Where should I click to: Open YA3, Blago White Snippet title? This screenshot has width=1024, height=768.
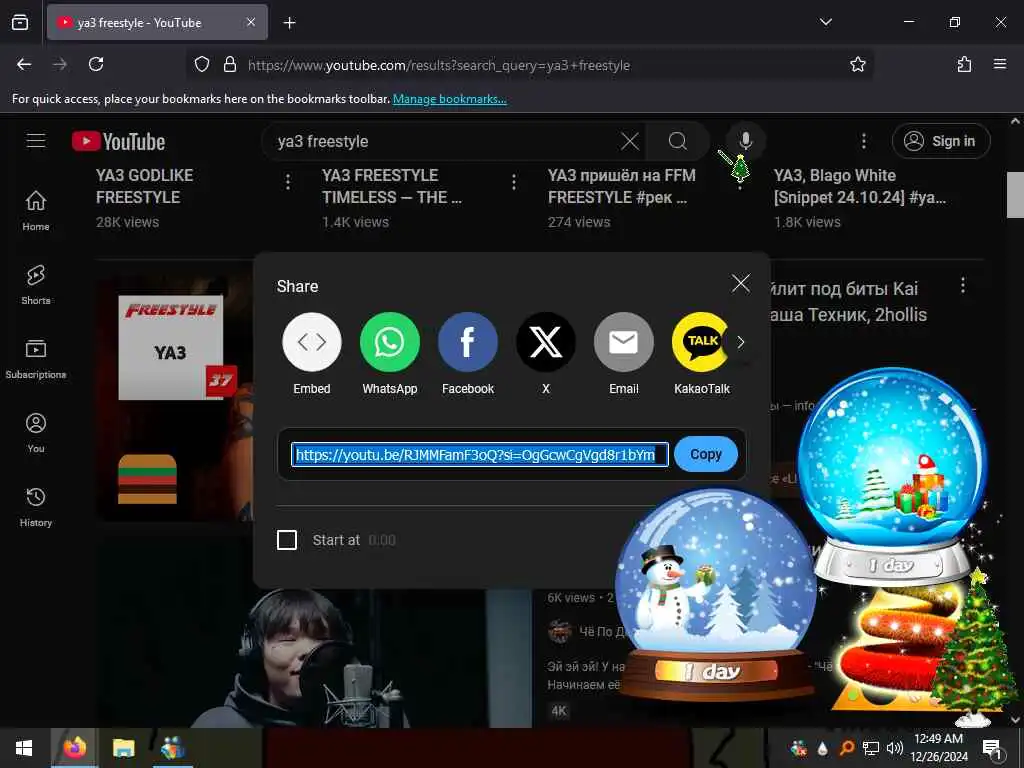pyautogui.click(x=859, y=186)
